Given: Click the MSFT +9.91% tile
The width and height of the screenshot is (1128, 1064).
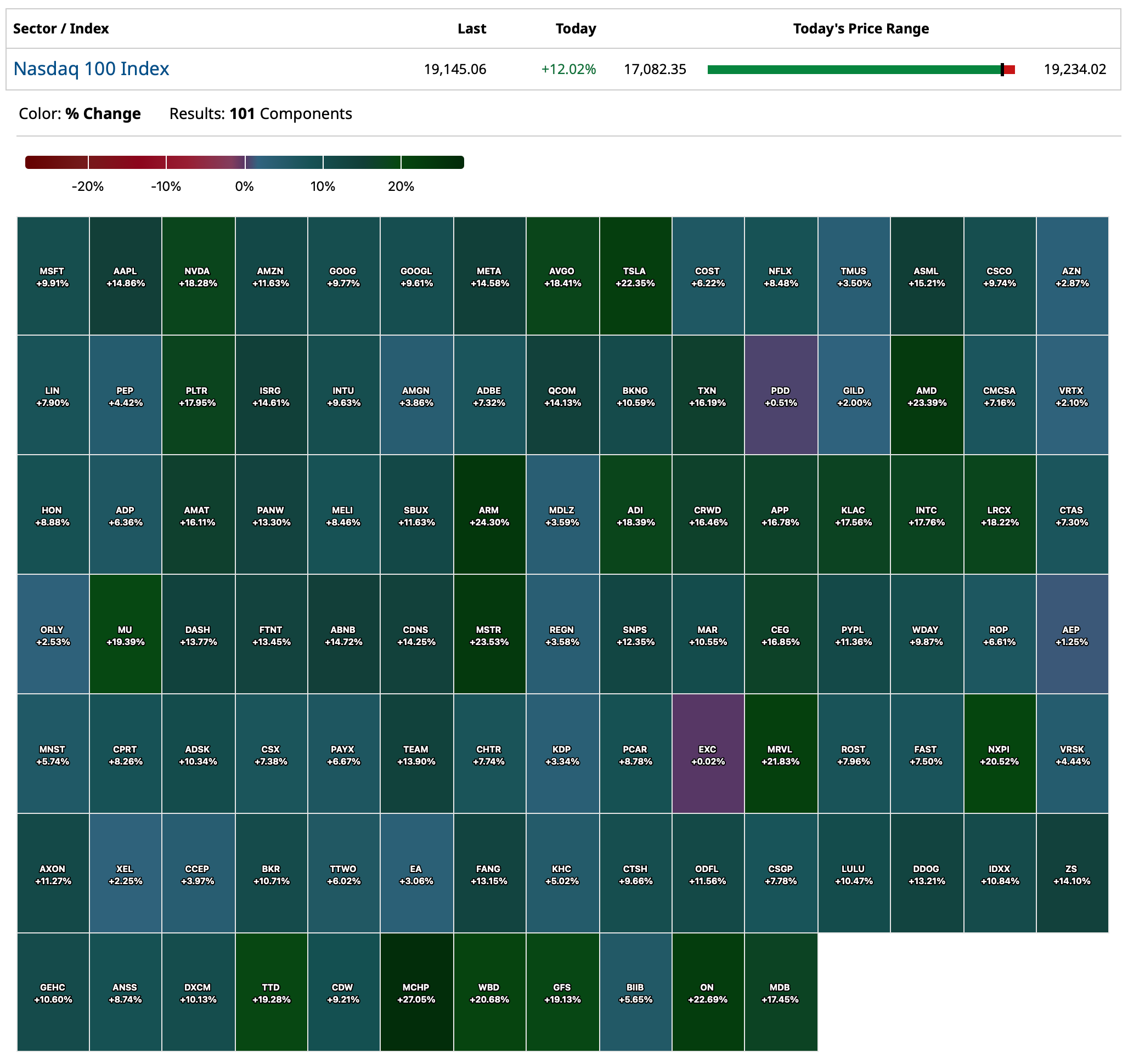Looking at the screenshot, I should [53, 276].
